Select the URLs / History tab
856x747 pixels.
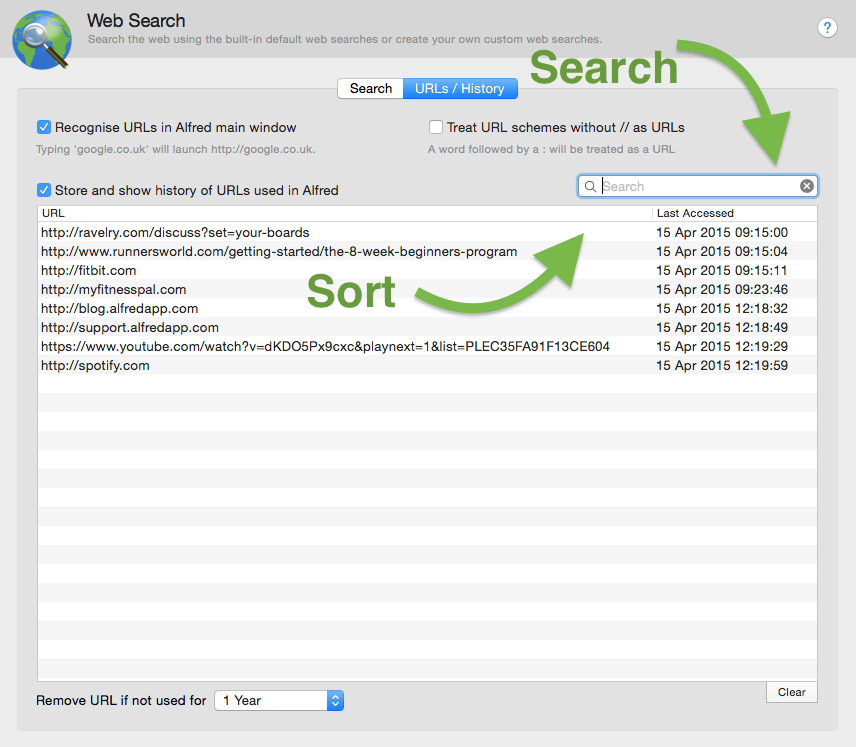460,88
